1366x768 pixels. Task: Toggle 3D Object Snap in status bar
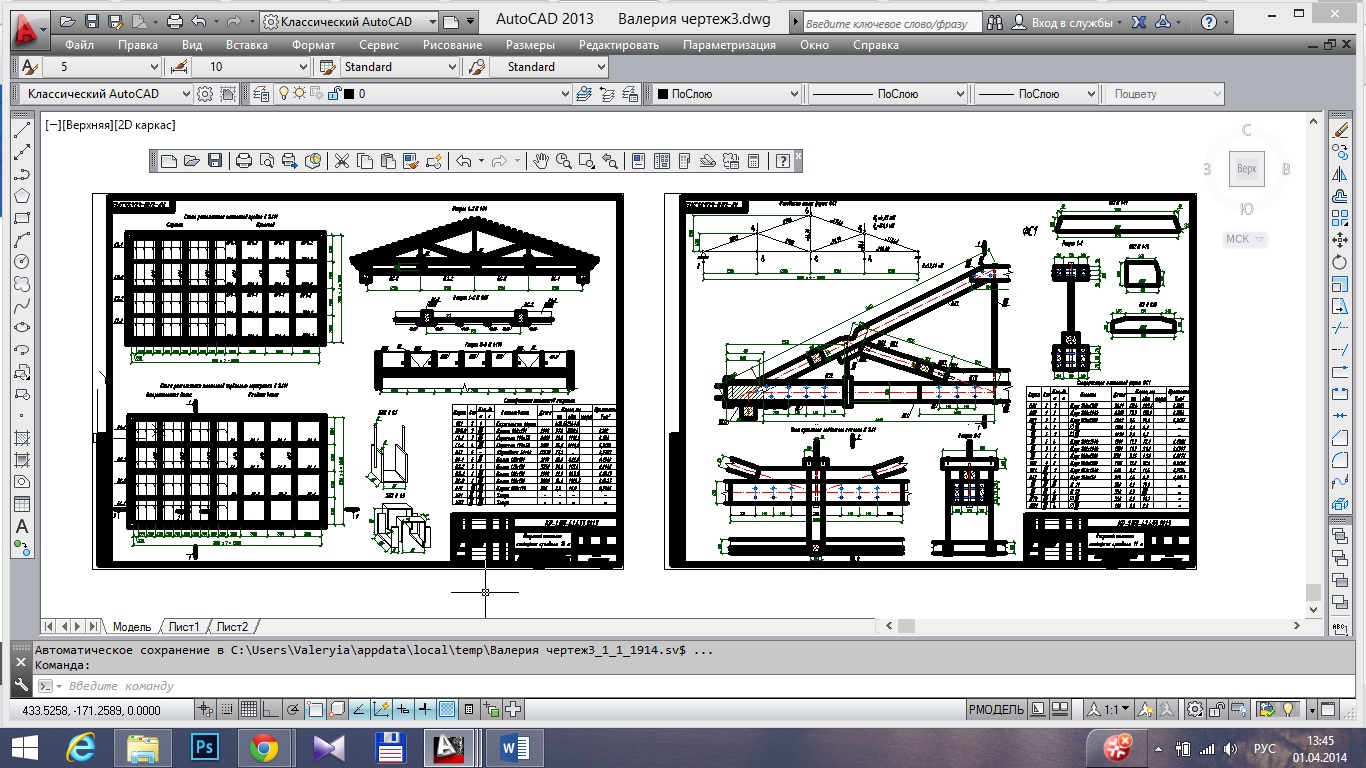[337, 709]
